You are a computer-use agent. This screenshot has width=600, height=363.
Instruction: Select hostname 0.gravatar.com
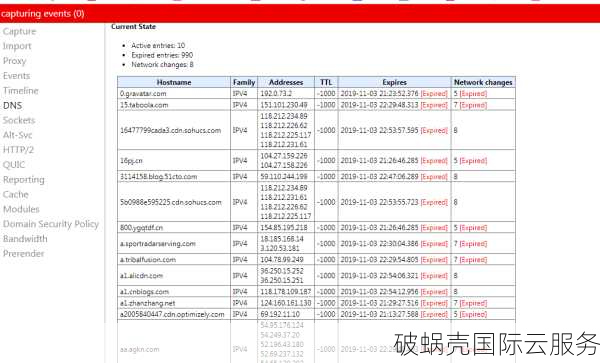[143, 94]
